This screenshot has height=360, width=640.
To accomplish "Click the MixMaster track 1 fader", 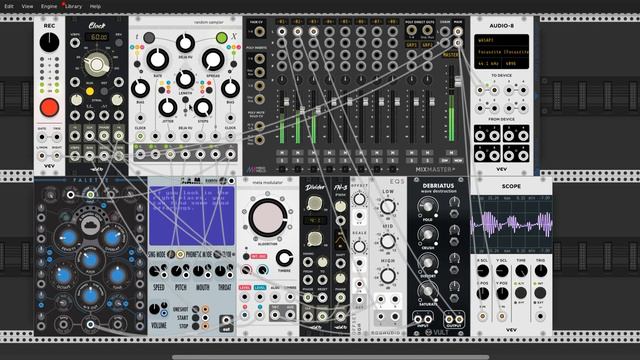I will 286,102.
